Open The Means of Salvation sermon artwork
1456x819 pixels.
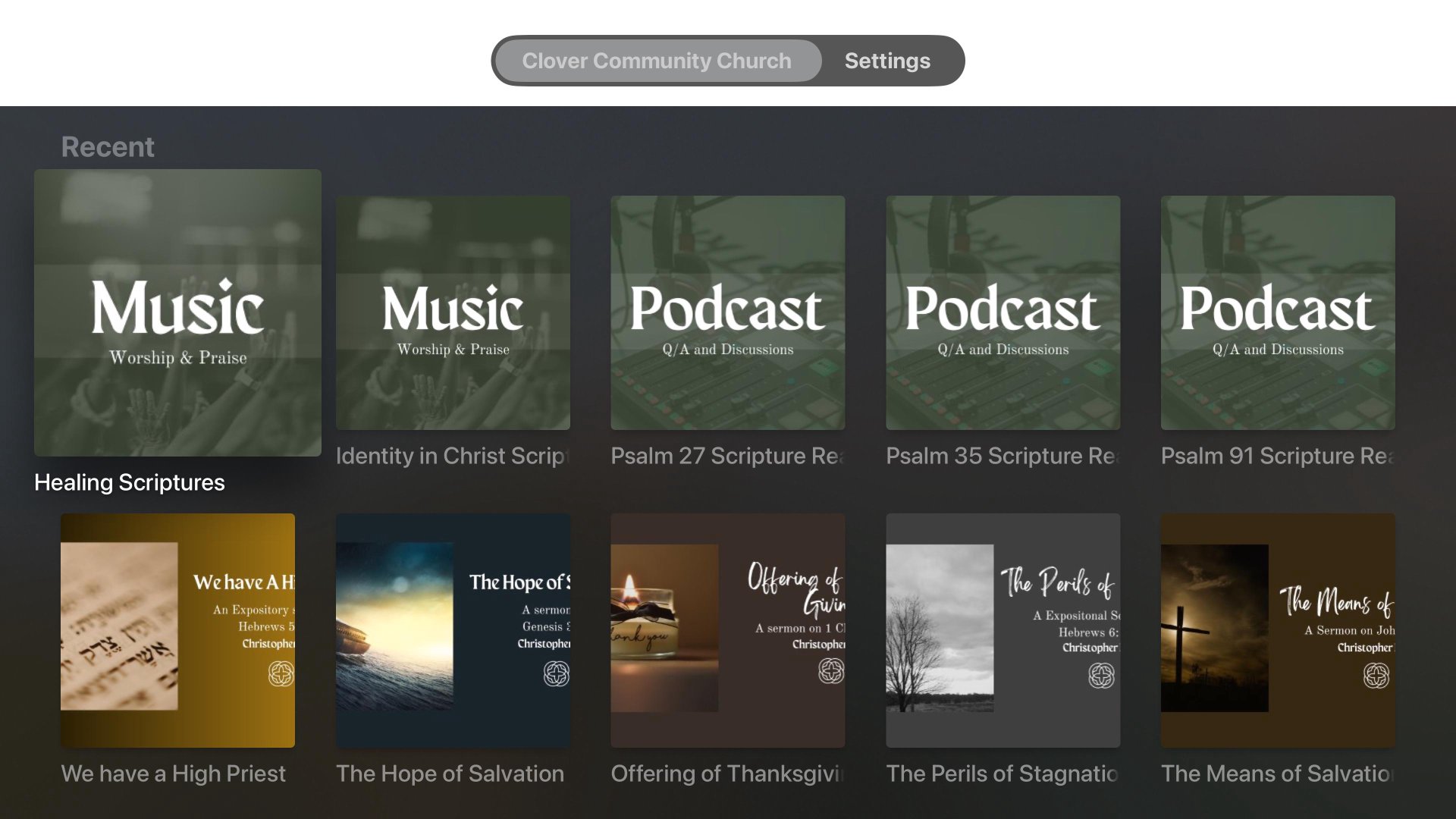(x=1278, y=629)
